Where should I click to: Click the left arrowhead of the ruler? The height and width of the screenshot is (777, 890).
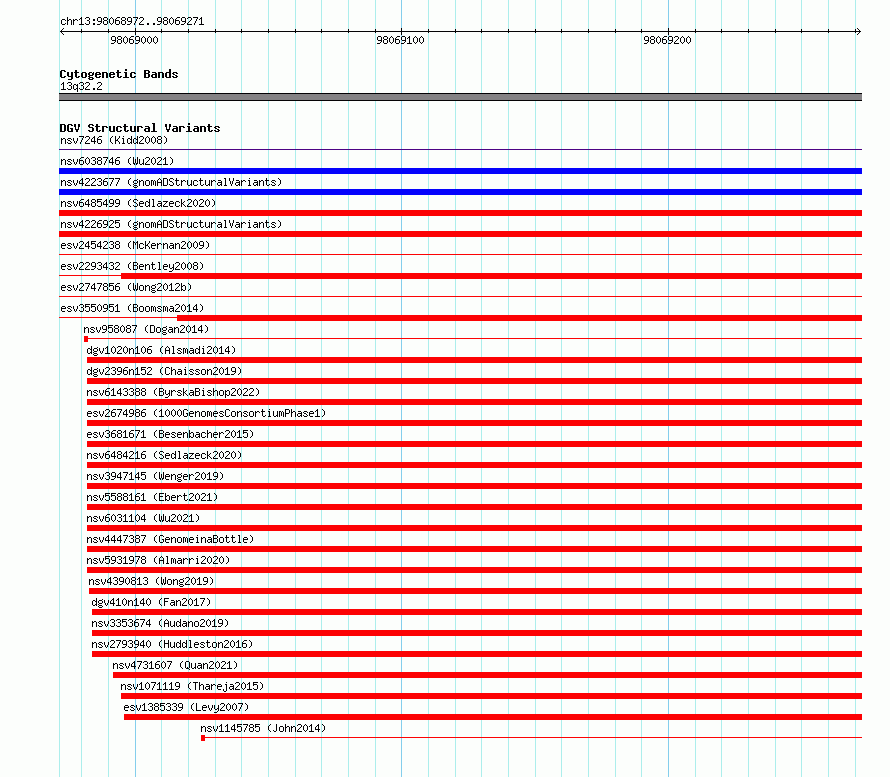pyautogui.click(x=62, y=31)
